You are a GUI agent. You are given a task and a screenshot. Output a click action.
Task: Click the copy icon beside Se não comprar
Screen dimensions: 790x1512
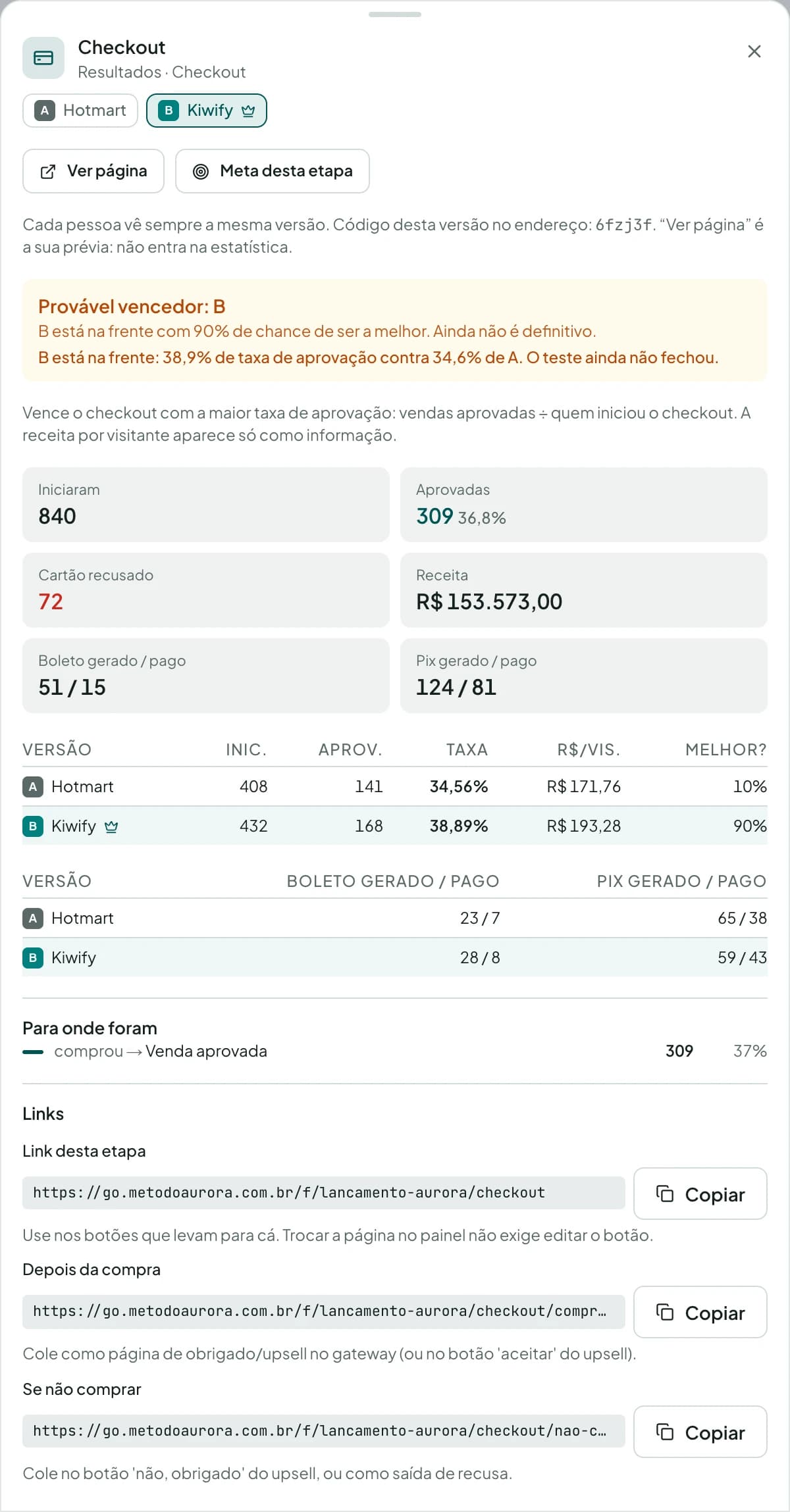point(665,1432)
